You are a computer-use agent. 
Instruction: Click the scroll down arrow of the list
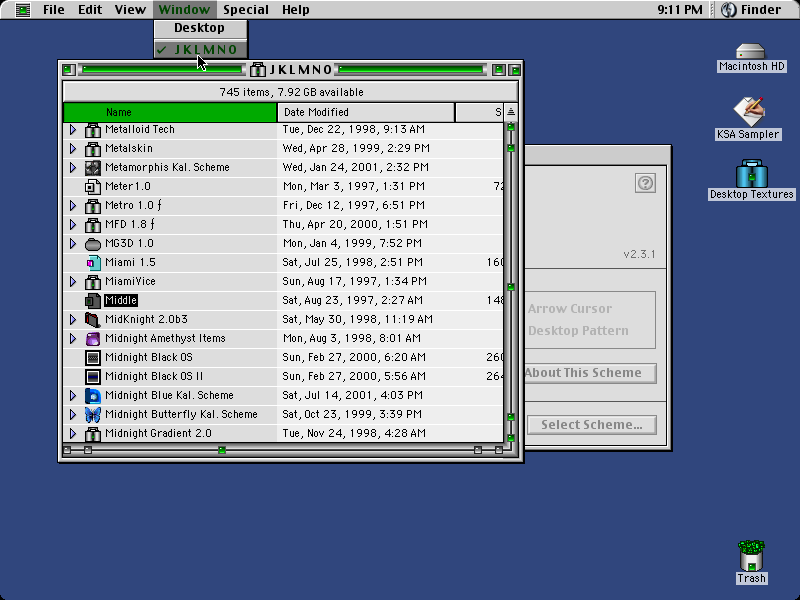tap(511, 438)
